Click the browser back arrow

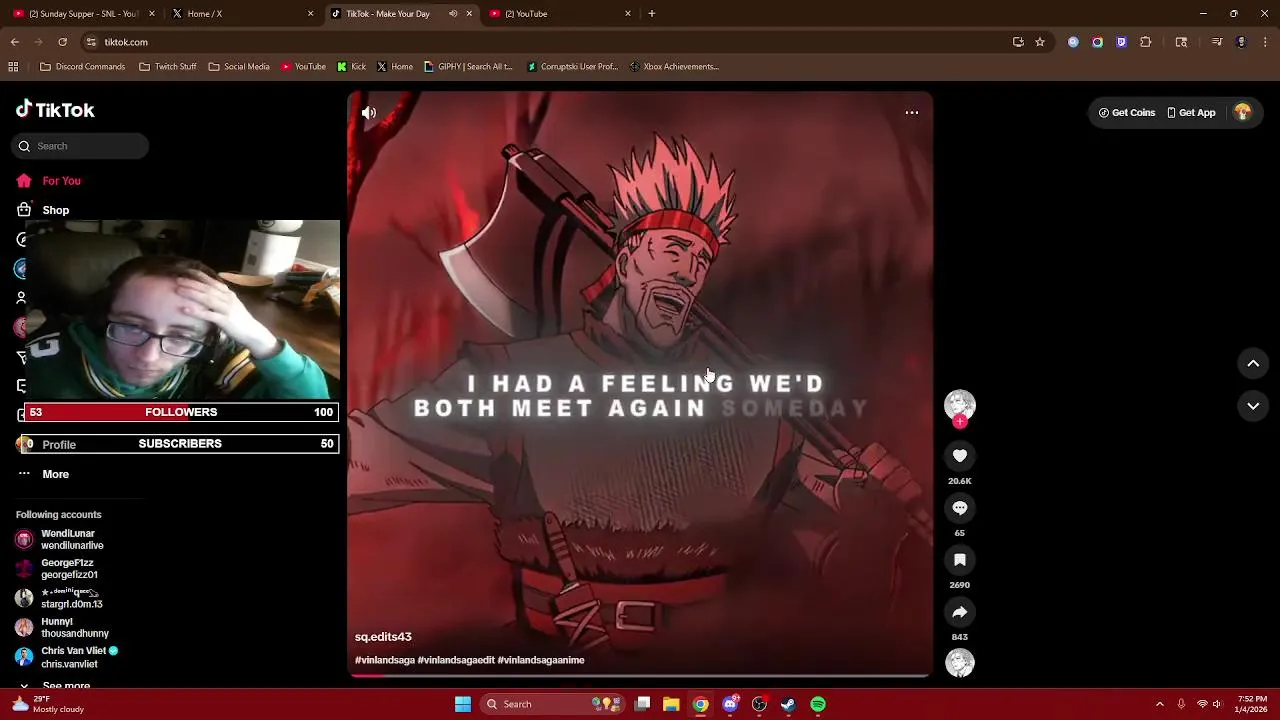15,42
